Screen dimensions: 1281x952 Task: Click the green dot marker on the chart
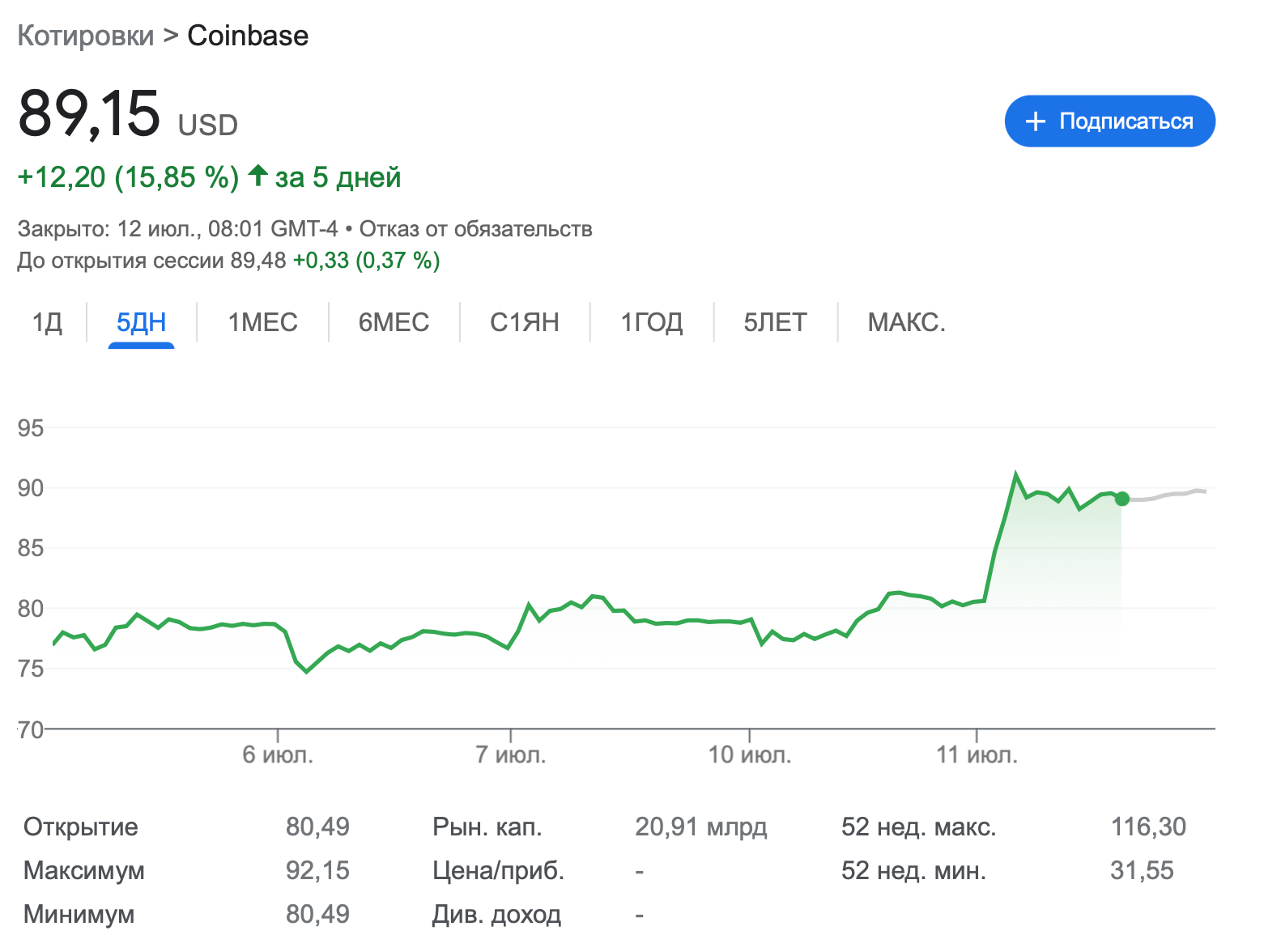pos(1121,499)
